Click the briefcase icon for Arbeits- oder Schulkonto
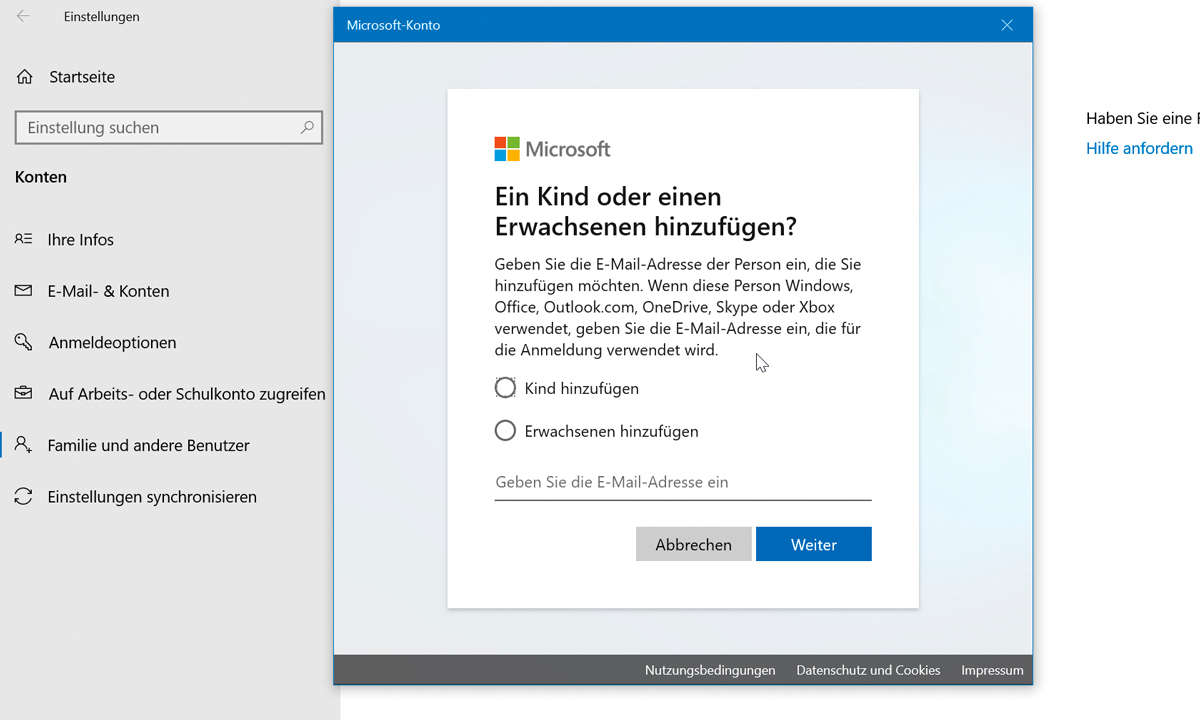The image size is (1200, 720). click(x=23, y=394)
